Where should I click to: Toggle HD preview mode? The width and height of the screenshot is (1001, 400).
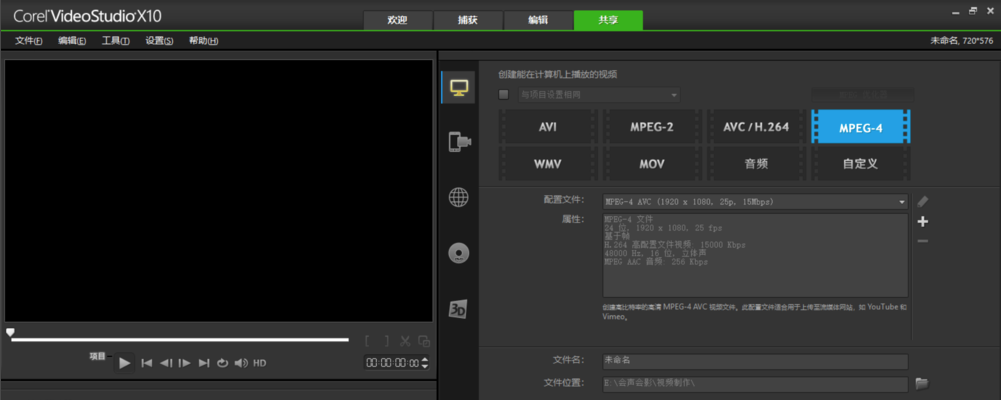[x=259, y=363]
